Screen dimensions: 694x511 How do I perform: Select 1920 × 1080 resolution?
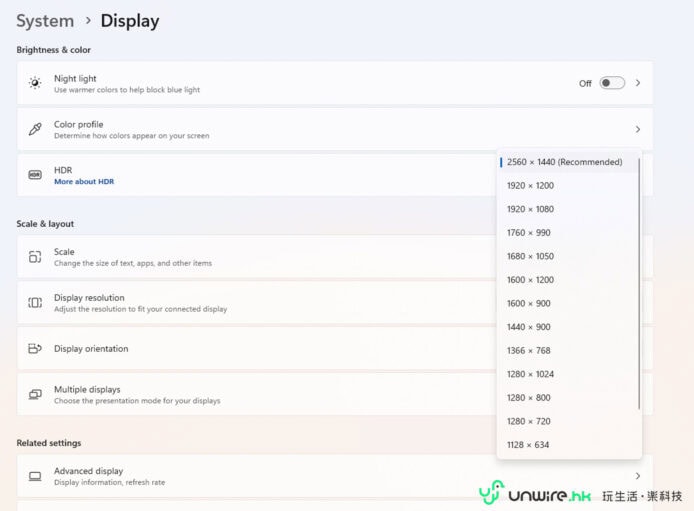click(530, 209)
